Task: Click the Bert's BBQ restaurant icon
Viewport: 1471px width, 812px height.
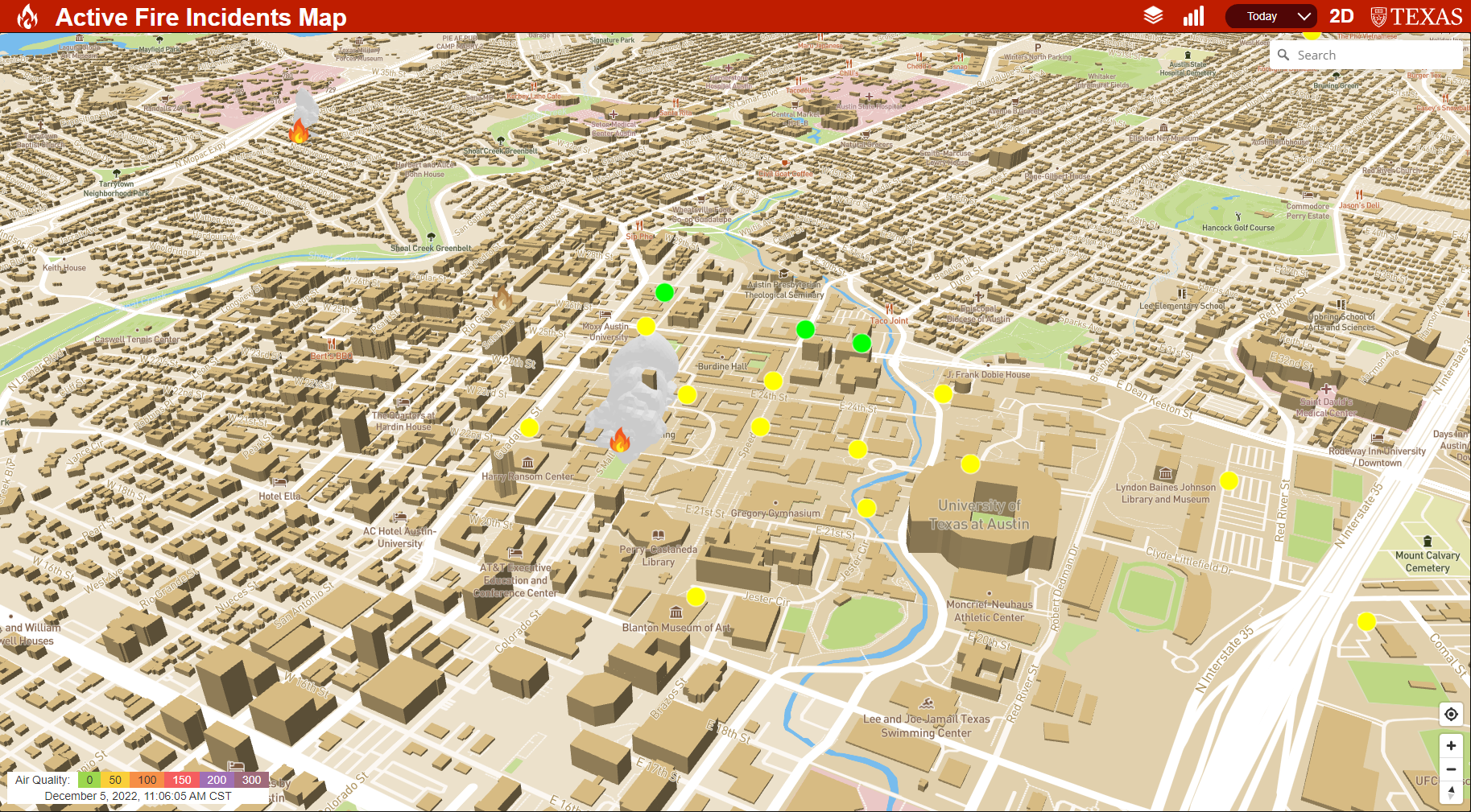Action: (x=331, y=344)
